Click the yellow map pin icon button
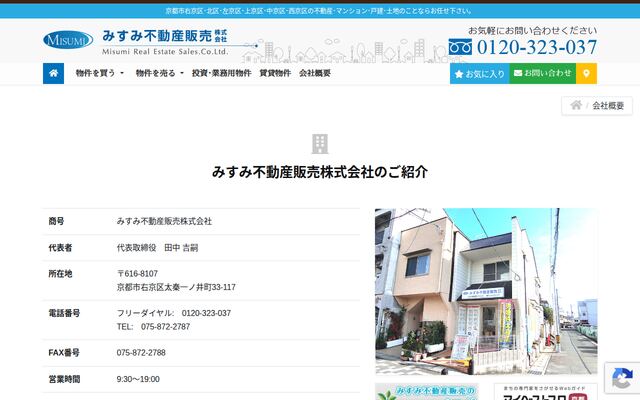Image resolution: width=640 pixels, height=400 pixels. [586, 73]
